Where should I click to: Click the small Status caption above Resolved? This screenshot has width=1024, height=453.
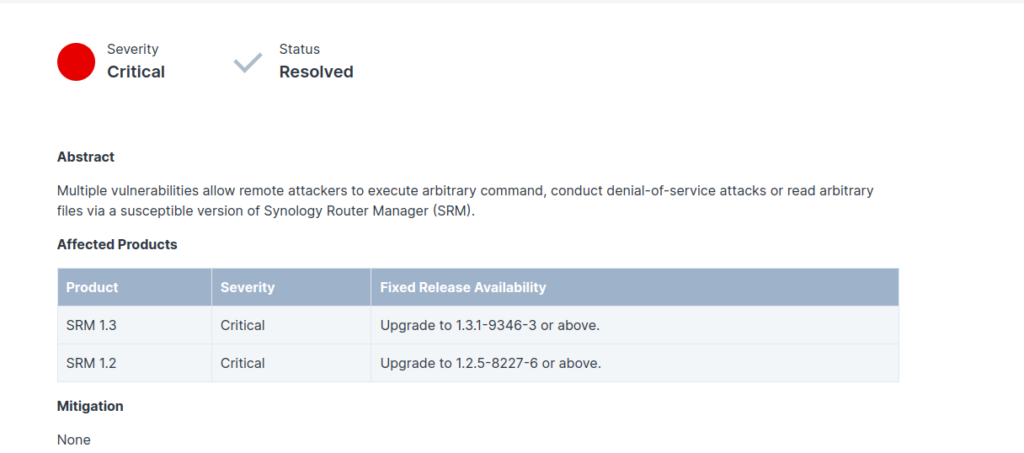click(x=300, y=49)
